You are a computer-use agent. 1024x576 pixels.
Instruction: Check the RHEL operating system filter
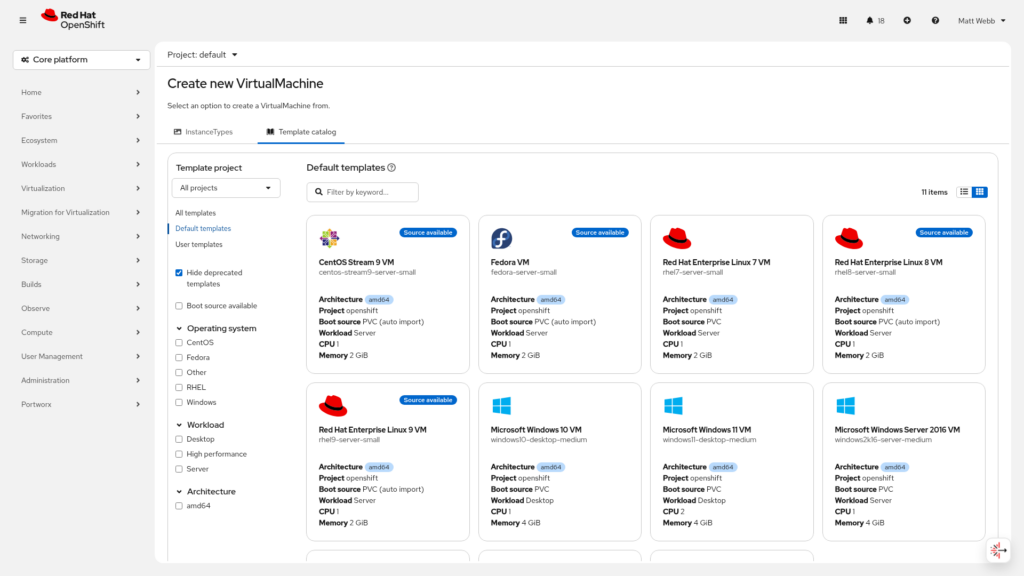[x=179, y=387]
